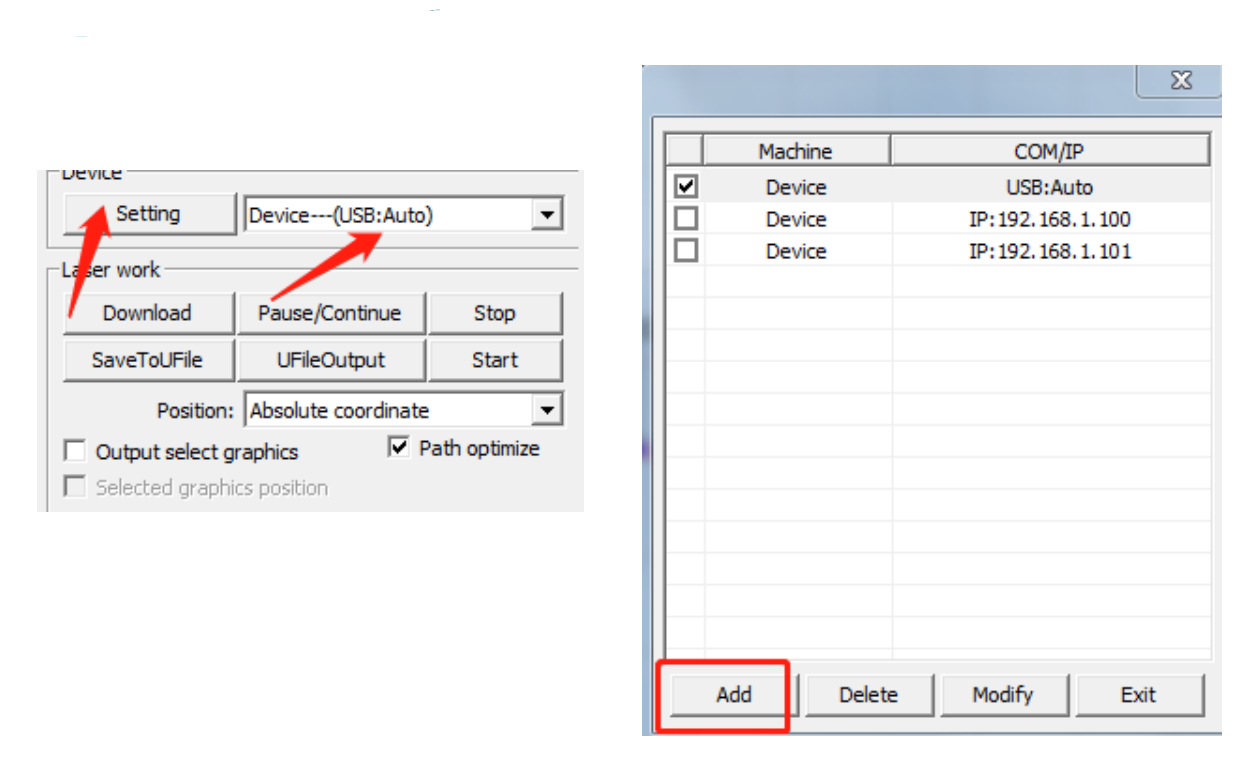This screenshot has width=1251, height=758.
Task: Uncheck the Path optimize checkbox
Action: tap(399, 448)
